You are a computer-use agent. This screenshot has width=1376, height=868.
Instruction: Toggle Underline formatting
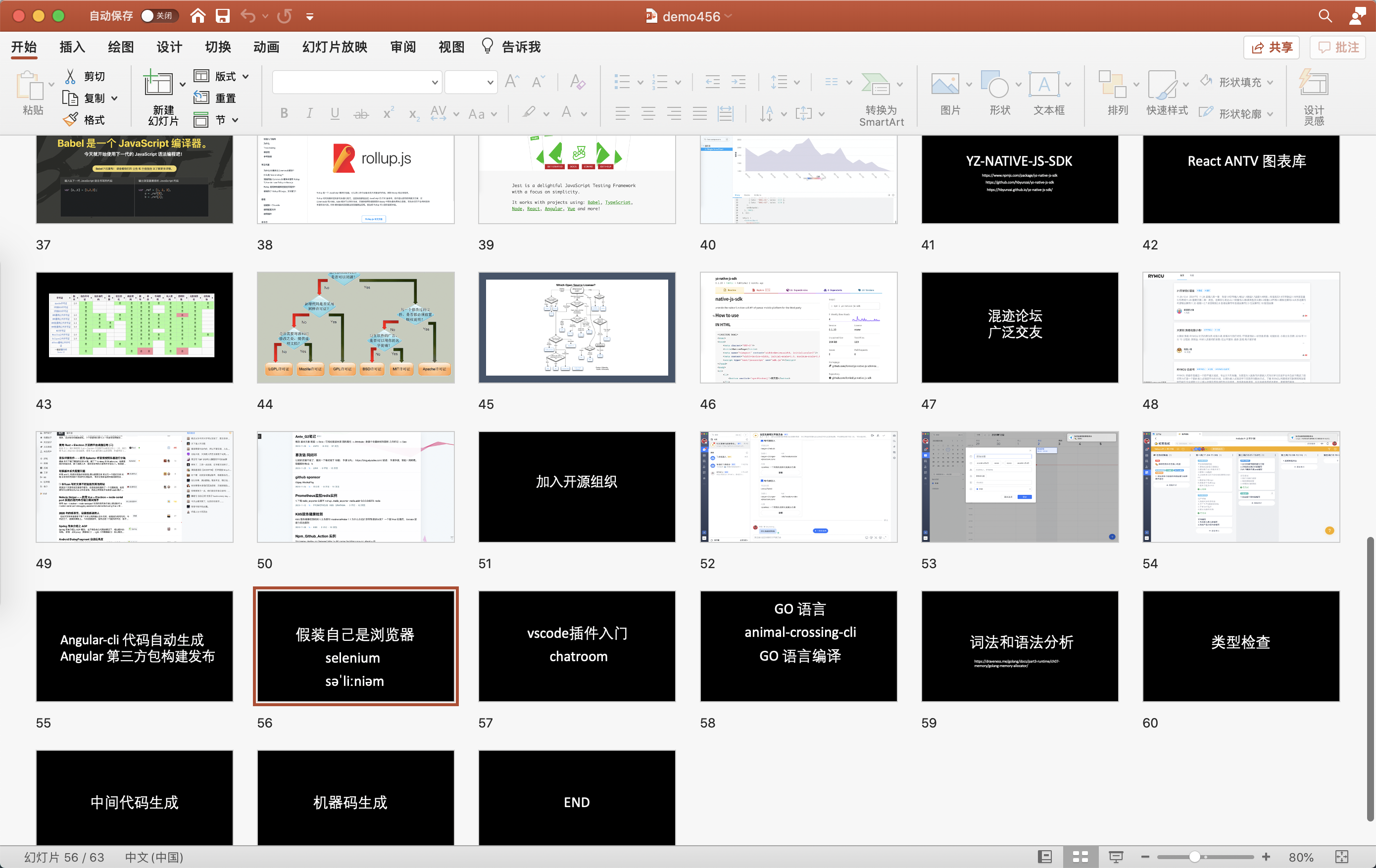pos(335,113)
